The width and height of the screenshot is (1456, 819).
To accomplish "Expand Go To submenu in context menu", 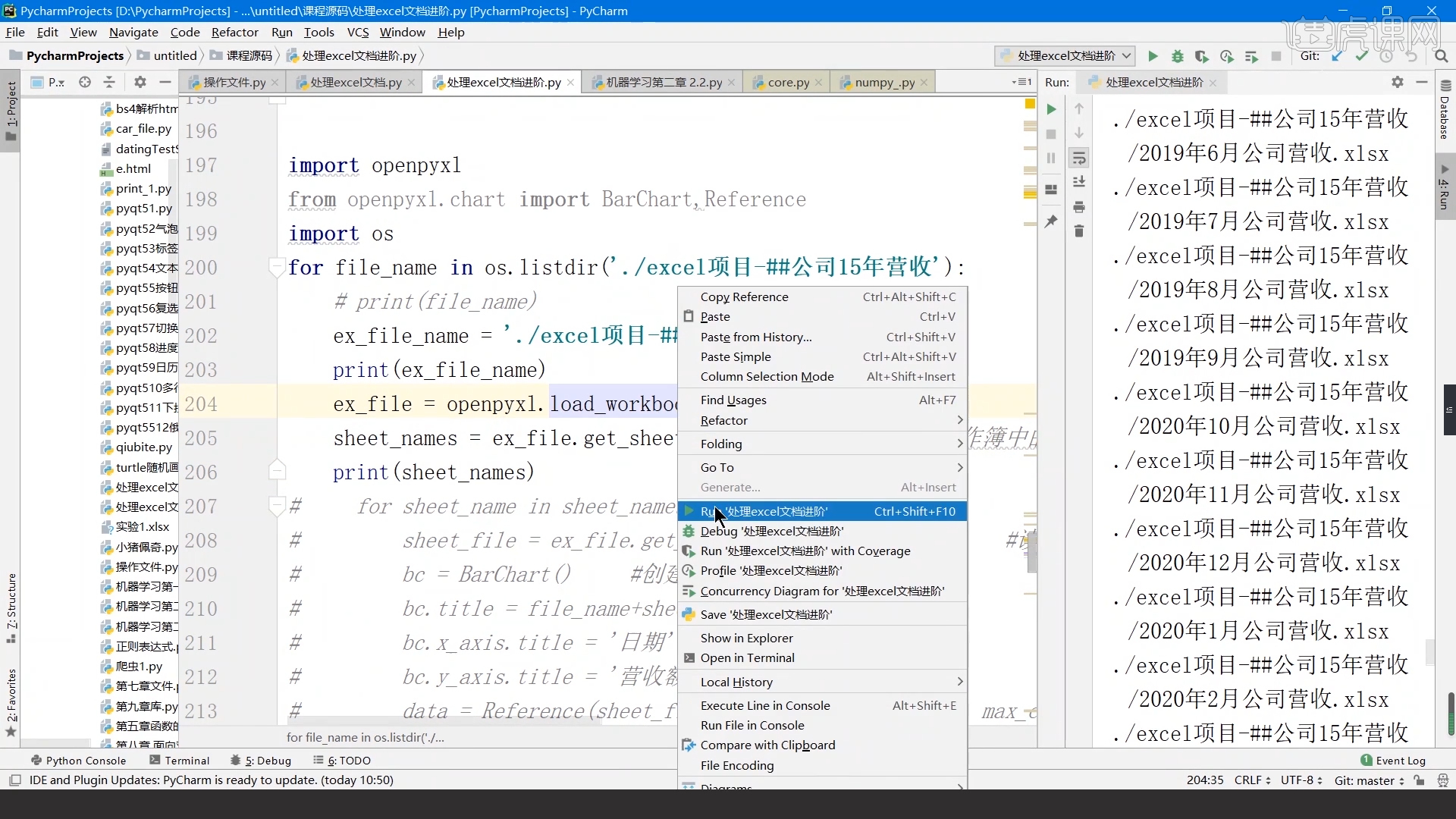I will coord(823,467).
